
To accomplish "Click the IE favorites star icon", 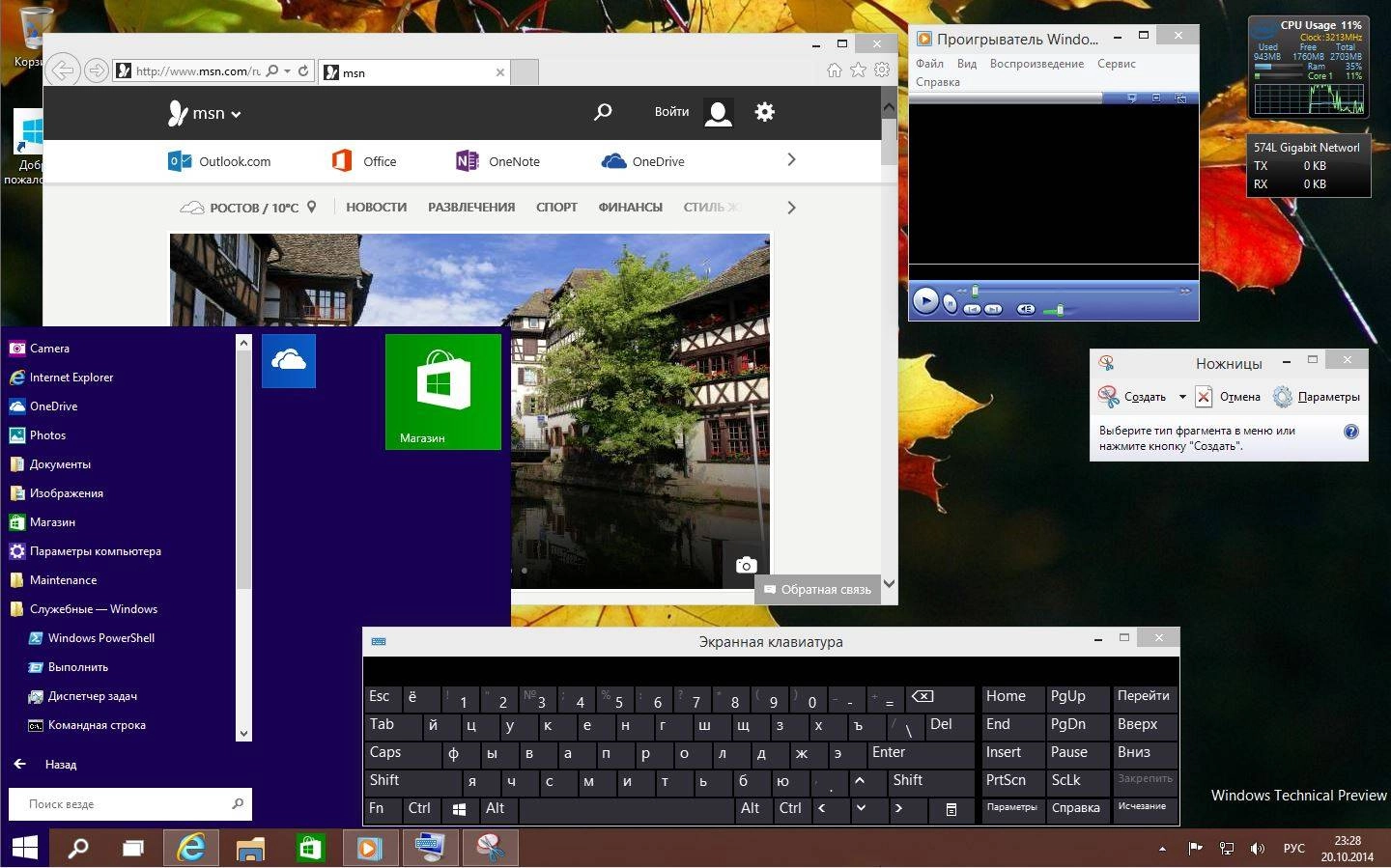I will pos(858,70).
